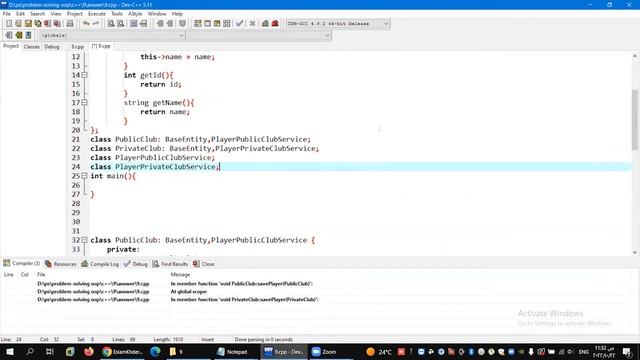Switch to the Debug sidebar tab
640x360 pixels.
pos(52,47)
